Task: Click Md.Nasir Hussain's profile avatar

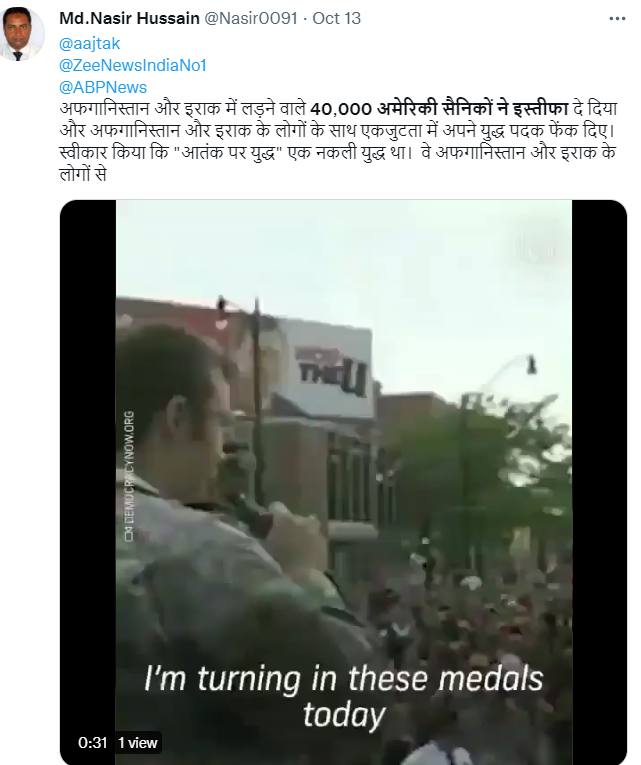Action: tap(21, 34)
